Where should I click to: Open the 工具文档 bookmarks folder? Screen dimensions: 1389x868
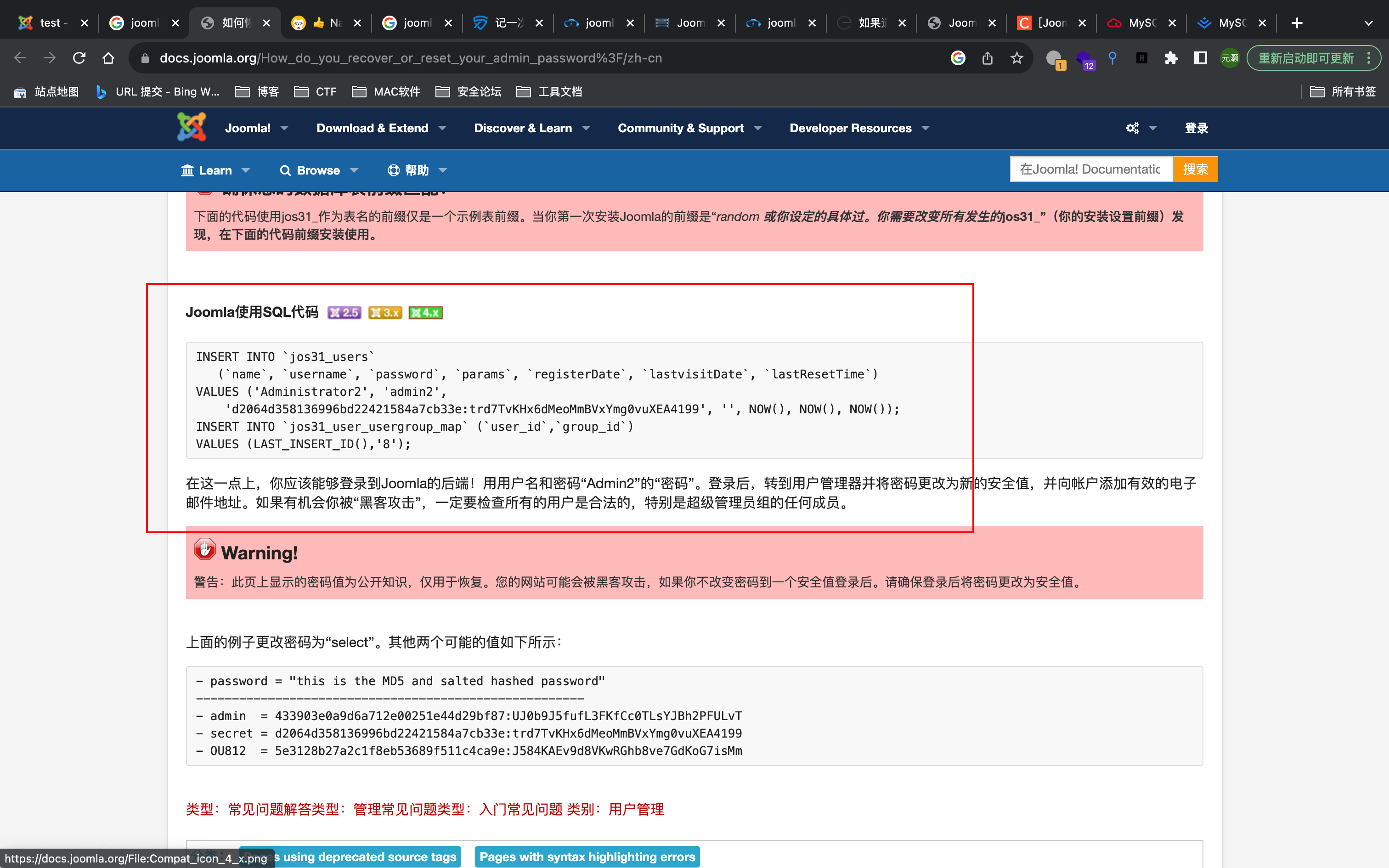point(549,92)
